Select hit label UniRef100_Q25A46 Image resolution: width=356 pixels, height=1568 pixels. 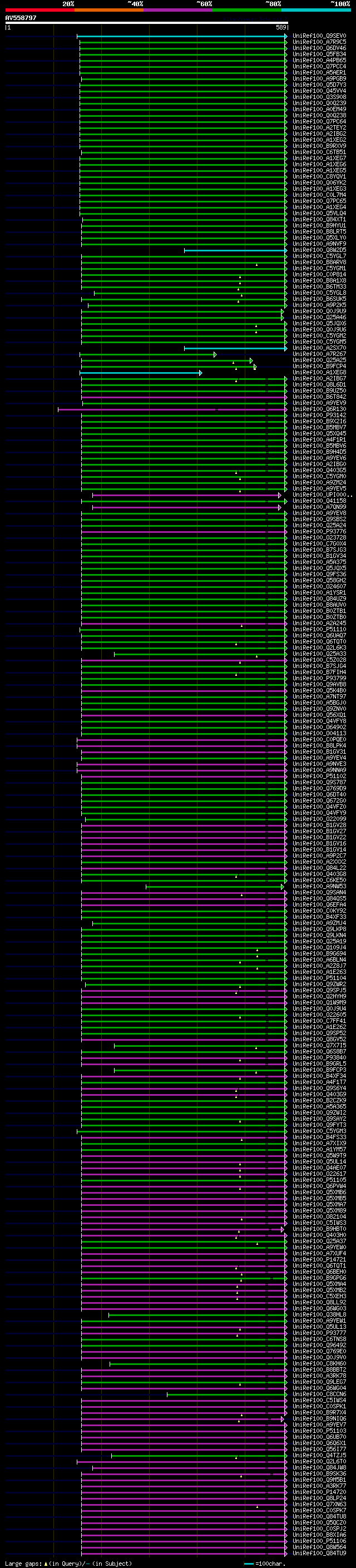319,317
